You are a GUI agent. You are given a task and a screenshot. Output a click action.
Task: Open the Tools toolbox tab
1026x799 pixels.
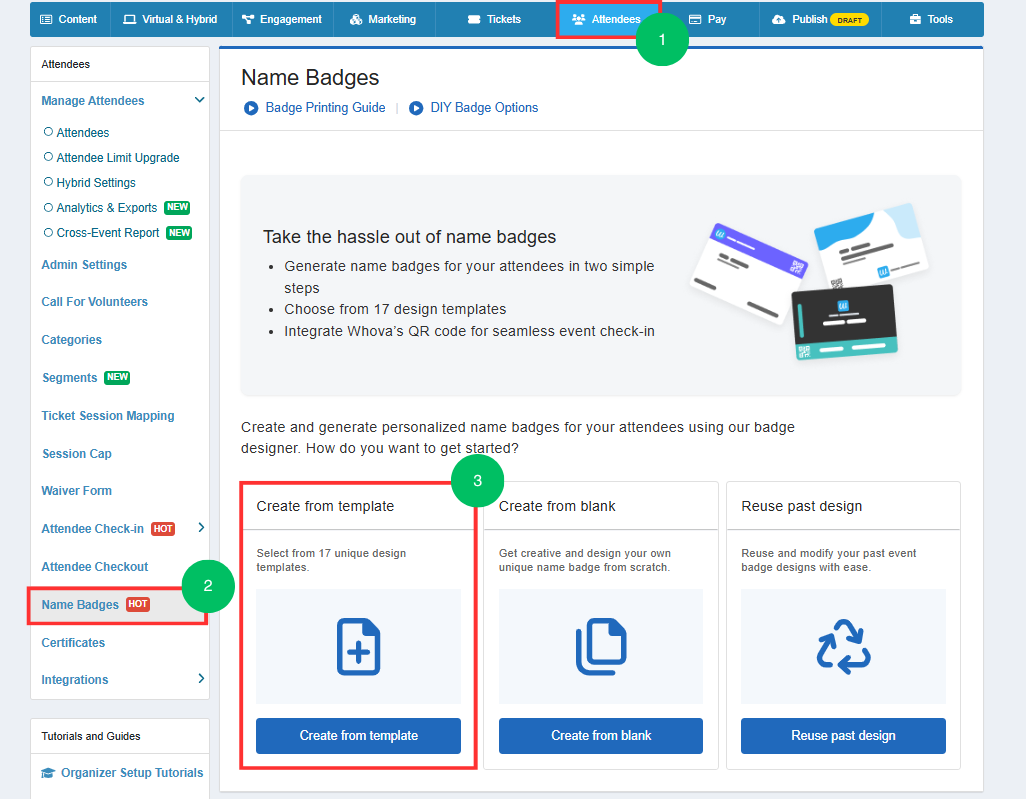click(x=930, y=19)
